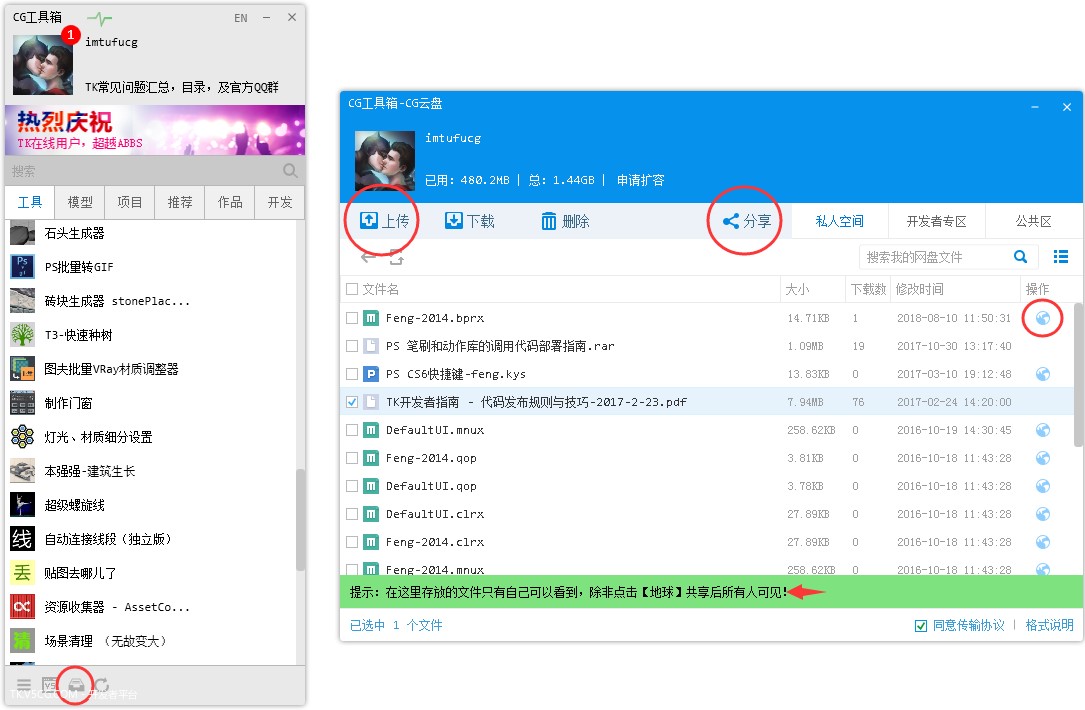Tick the select-all checkbox beside 文件名
Image resolution: width=1085 pixels, height=710 pixels.
point(352,289)
